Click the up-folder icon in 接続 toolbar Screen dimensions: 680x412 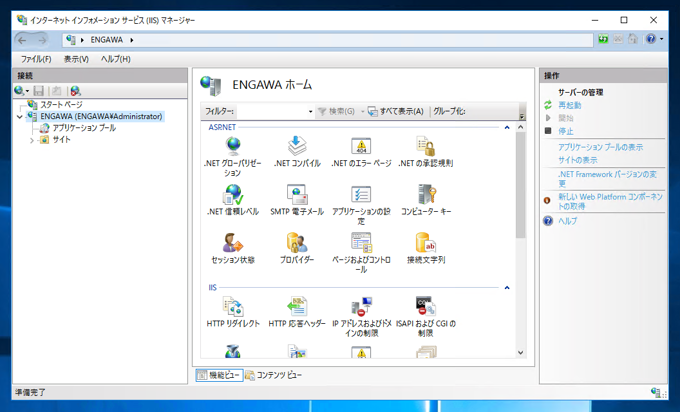[x=56, y=91]
